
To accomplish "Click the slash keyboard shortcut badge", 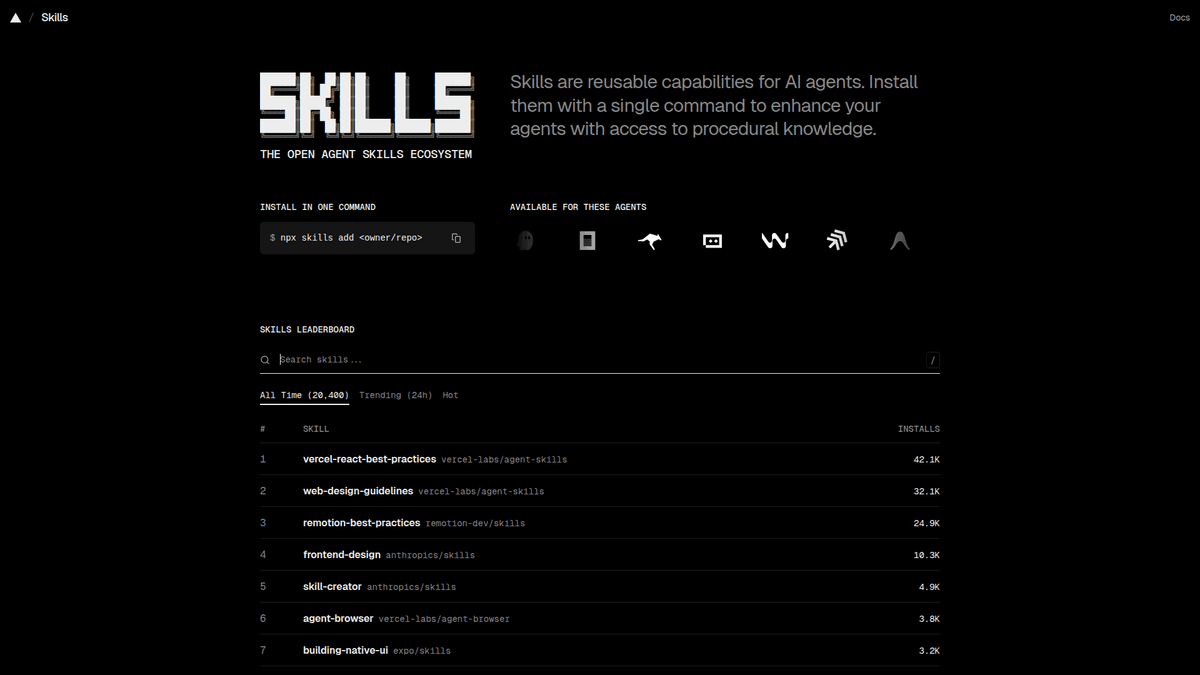I will tap(932, 359).
